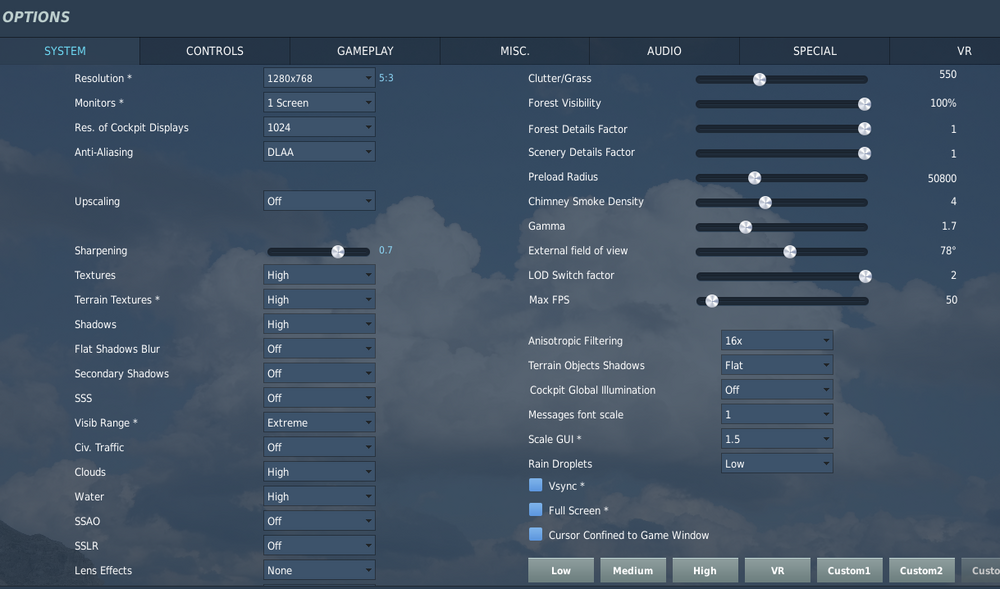Screen dimensions: 1000x589
Task: Open the Visib Range dropdown
Action: pyautogui.click(x=320, y=422)
